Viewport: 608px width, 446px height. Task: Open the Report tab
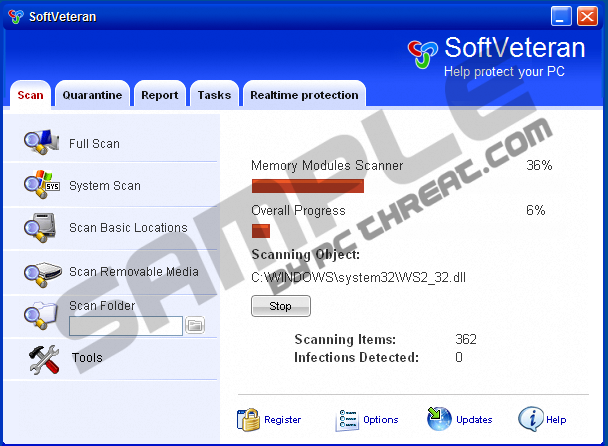[160, 95]
